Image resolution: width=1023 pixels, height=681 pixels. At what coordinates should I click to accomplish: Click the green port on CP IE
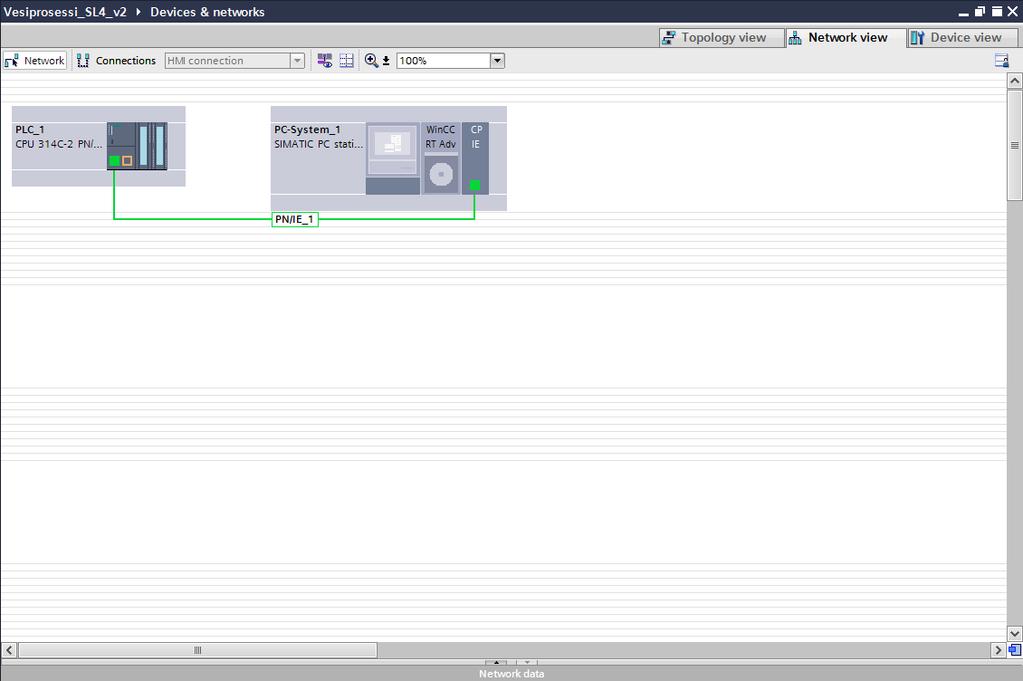point(475,185)
